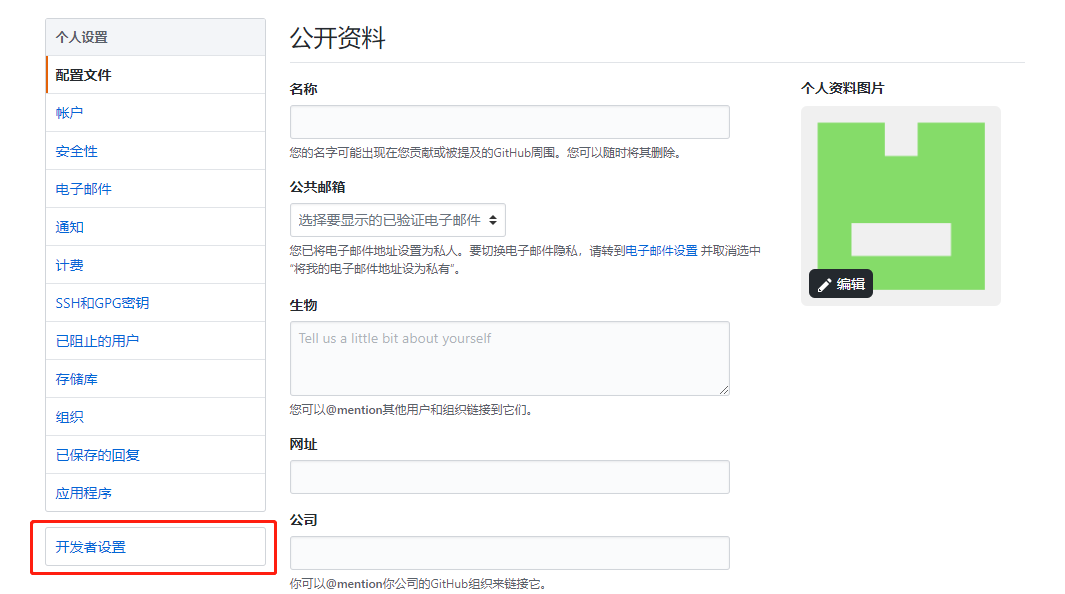View the 计费 settings page
1065x594 pixels.
tap(66, 264)
